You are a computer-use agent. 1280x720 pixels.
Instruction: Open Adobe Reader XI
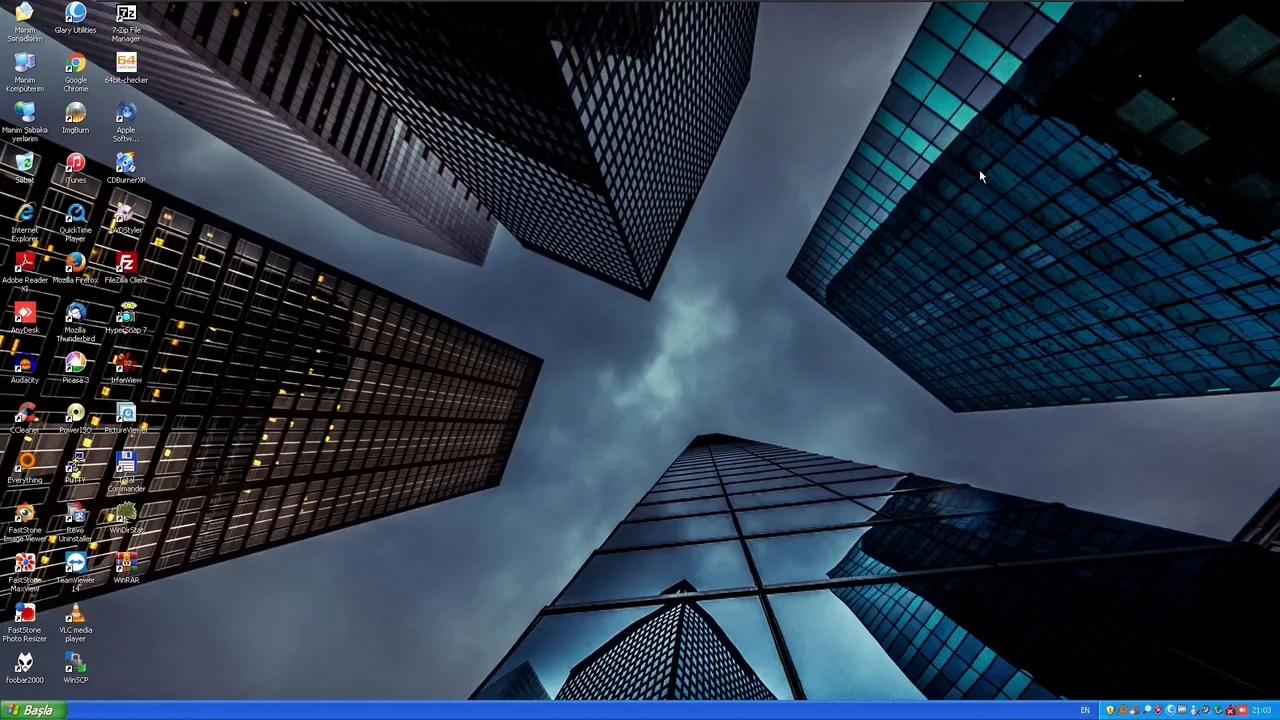click(25, 265)
